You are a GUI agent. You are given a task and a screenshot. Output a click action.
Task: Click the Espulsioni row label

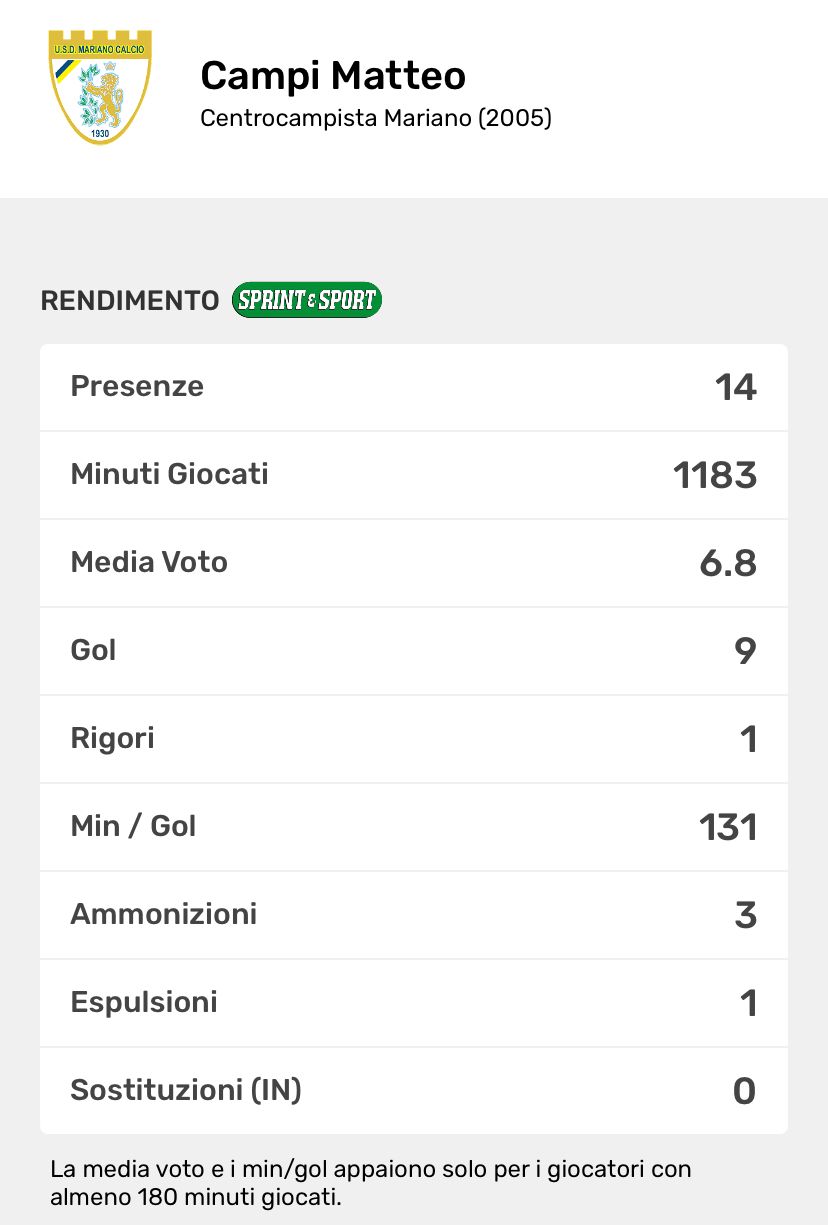coord(144,1002)
